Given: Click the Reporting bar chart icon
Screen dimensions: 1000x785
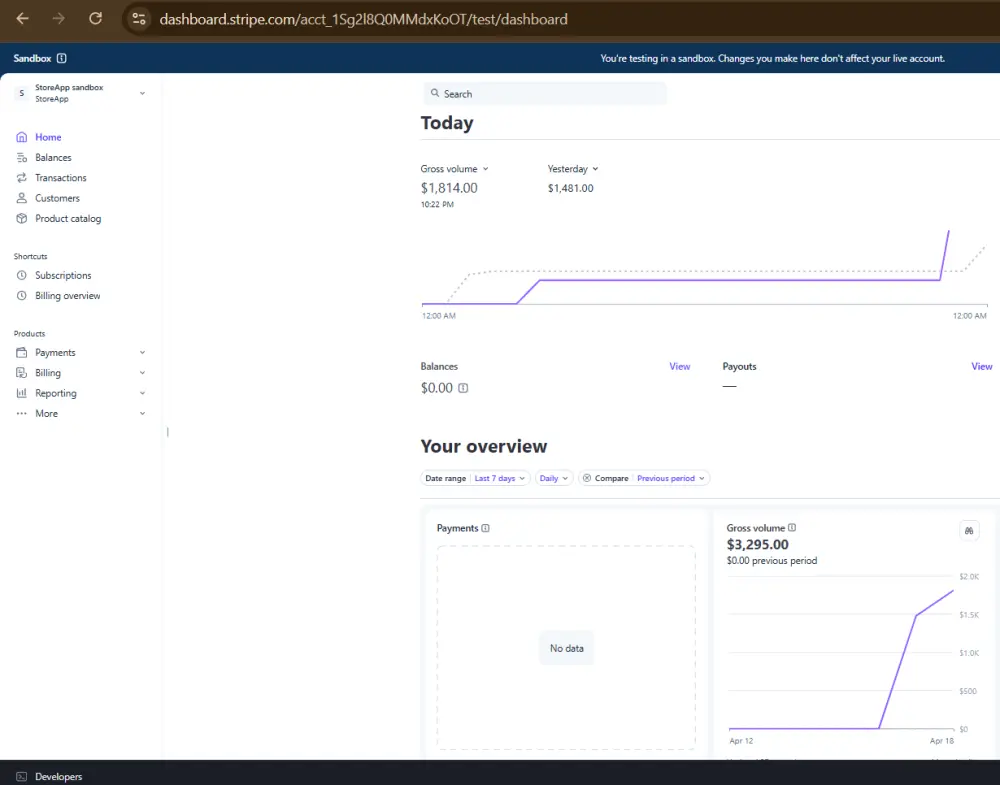Looking at the screenshot, I should click(x=22, y=393).
